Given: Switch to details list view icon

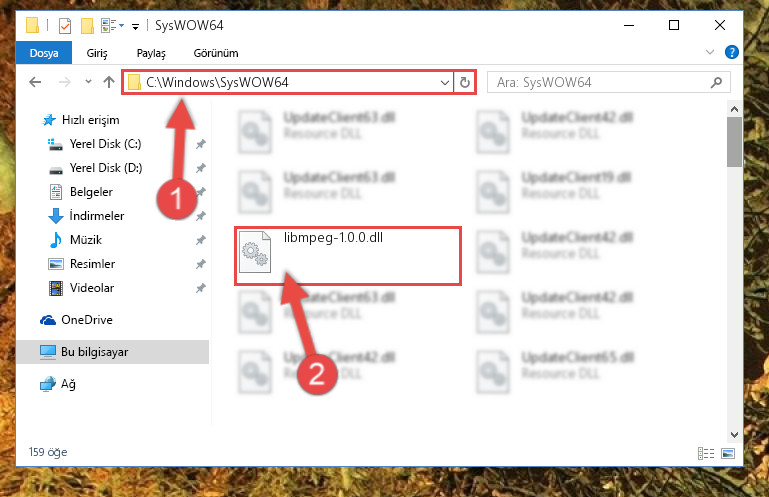Looking at the screenshot, I should click(x=706, y=453).
